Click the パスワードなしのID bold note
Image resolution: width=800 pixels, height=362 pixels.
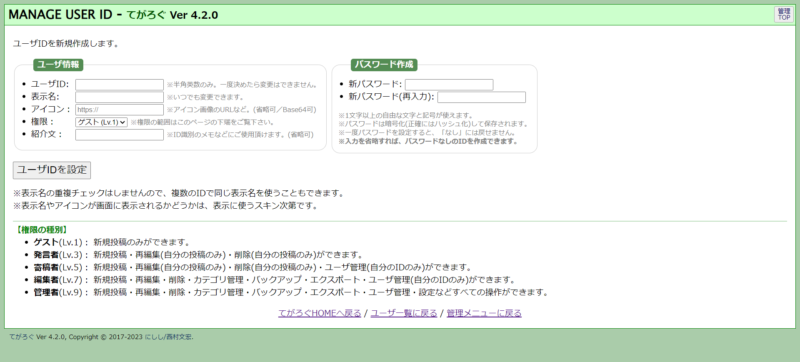tap(428, 141)
